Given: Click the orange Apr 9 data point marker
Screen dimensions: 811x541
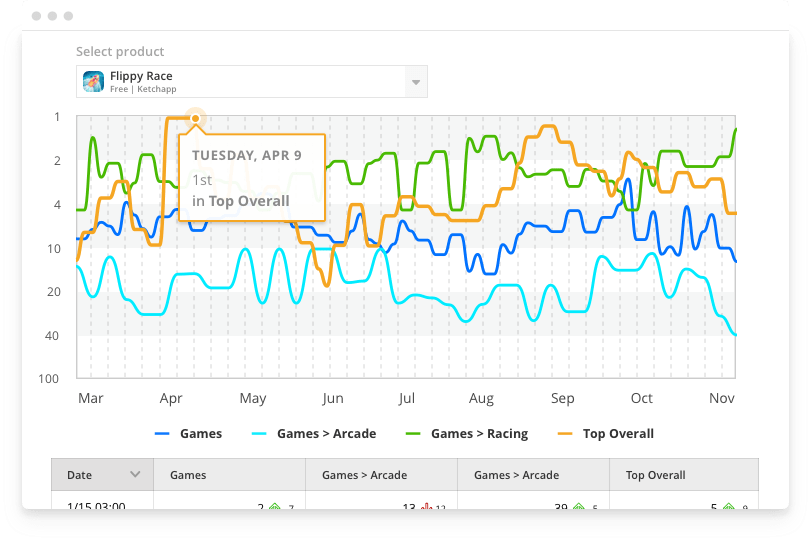Looking at the screenshot, I should [x=196, y=118].
